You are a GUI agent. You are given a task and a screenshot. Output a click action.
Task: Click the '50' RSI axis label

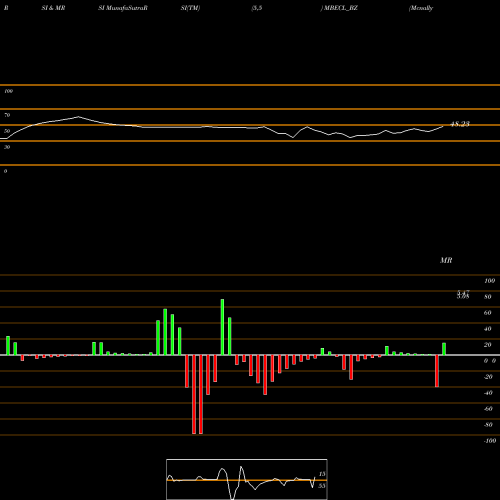[7, 131]
